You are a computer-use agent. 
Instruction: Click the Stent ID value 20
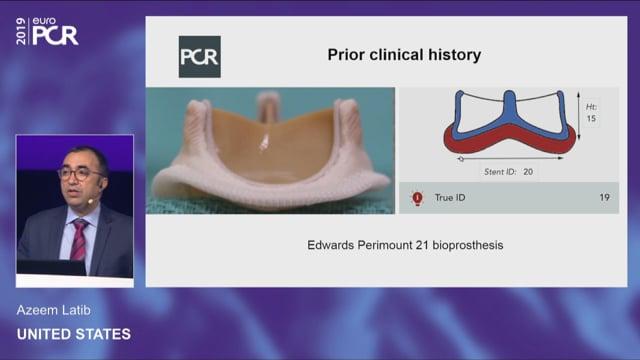(x=528, y=172)
